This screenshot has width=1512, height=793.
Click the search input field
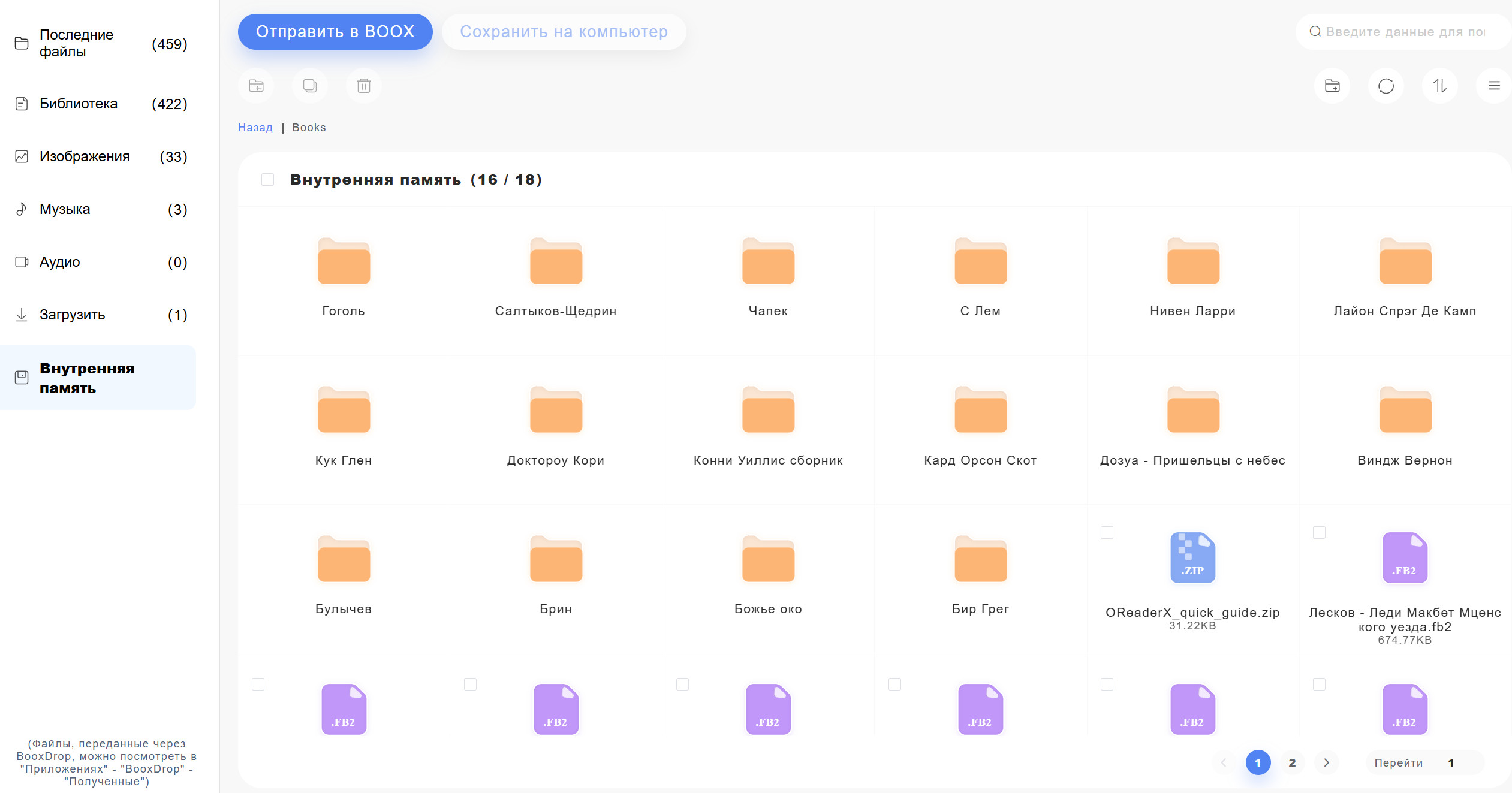click(x=1403, y=32)
